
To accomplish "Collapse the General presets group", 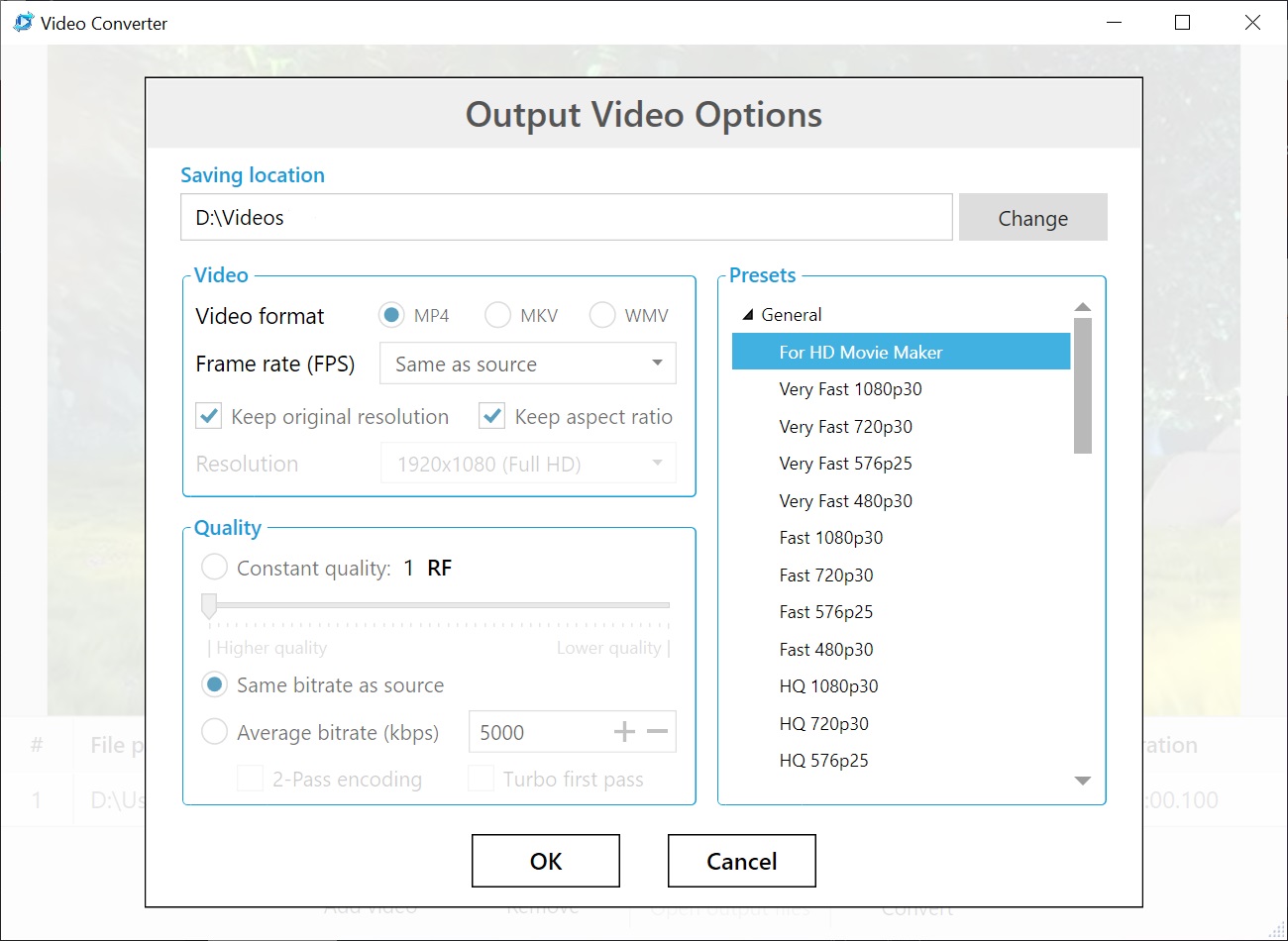I will point(748,315).
